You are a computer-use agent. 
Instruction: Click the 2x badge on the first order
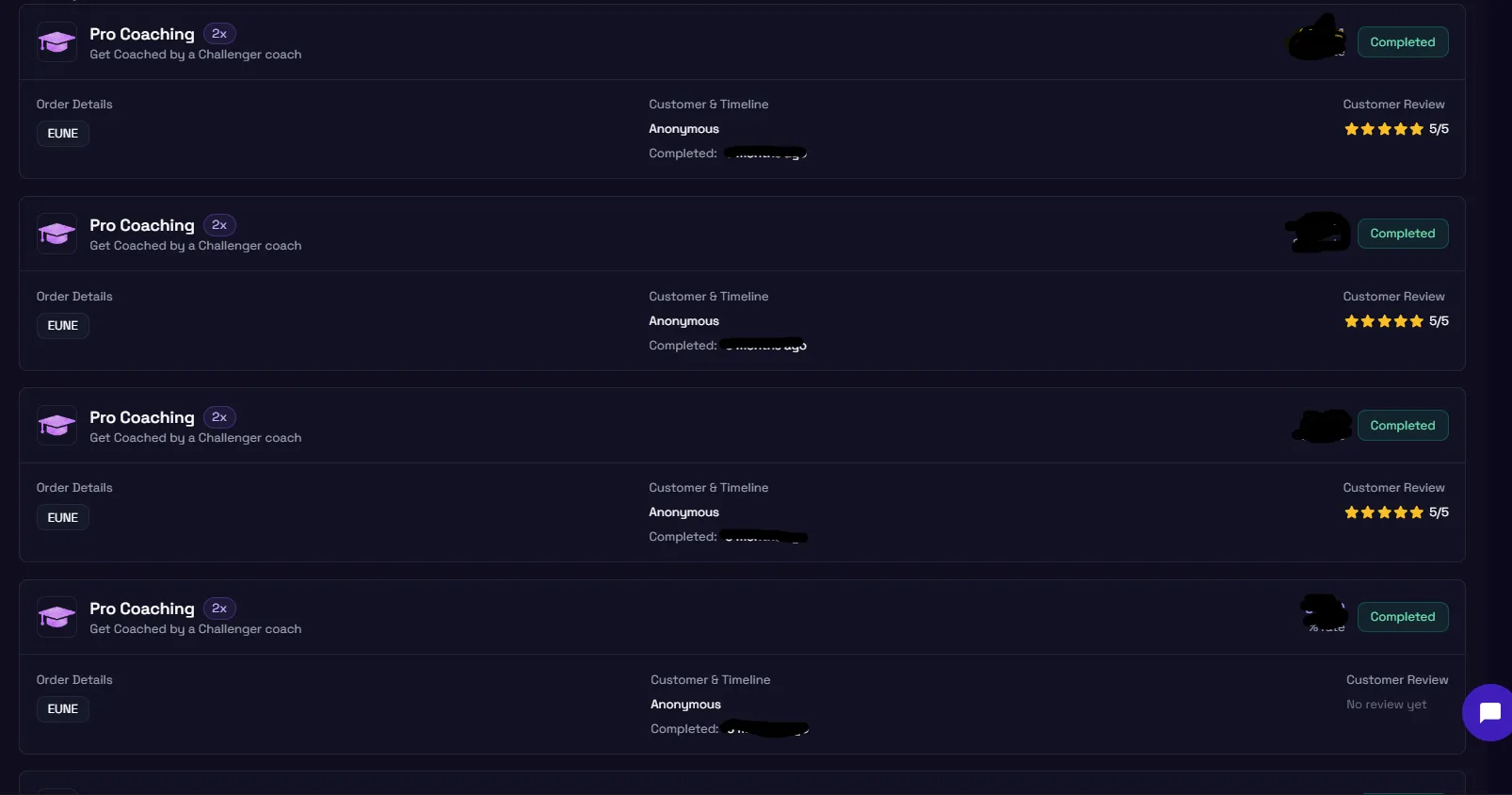[x=219, y=34]
